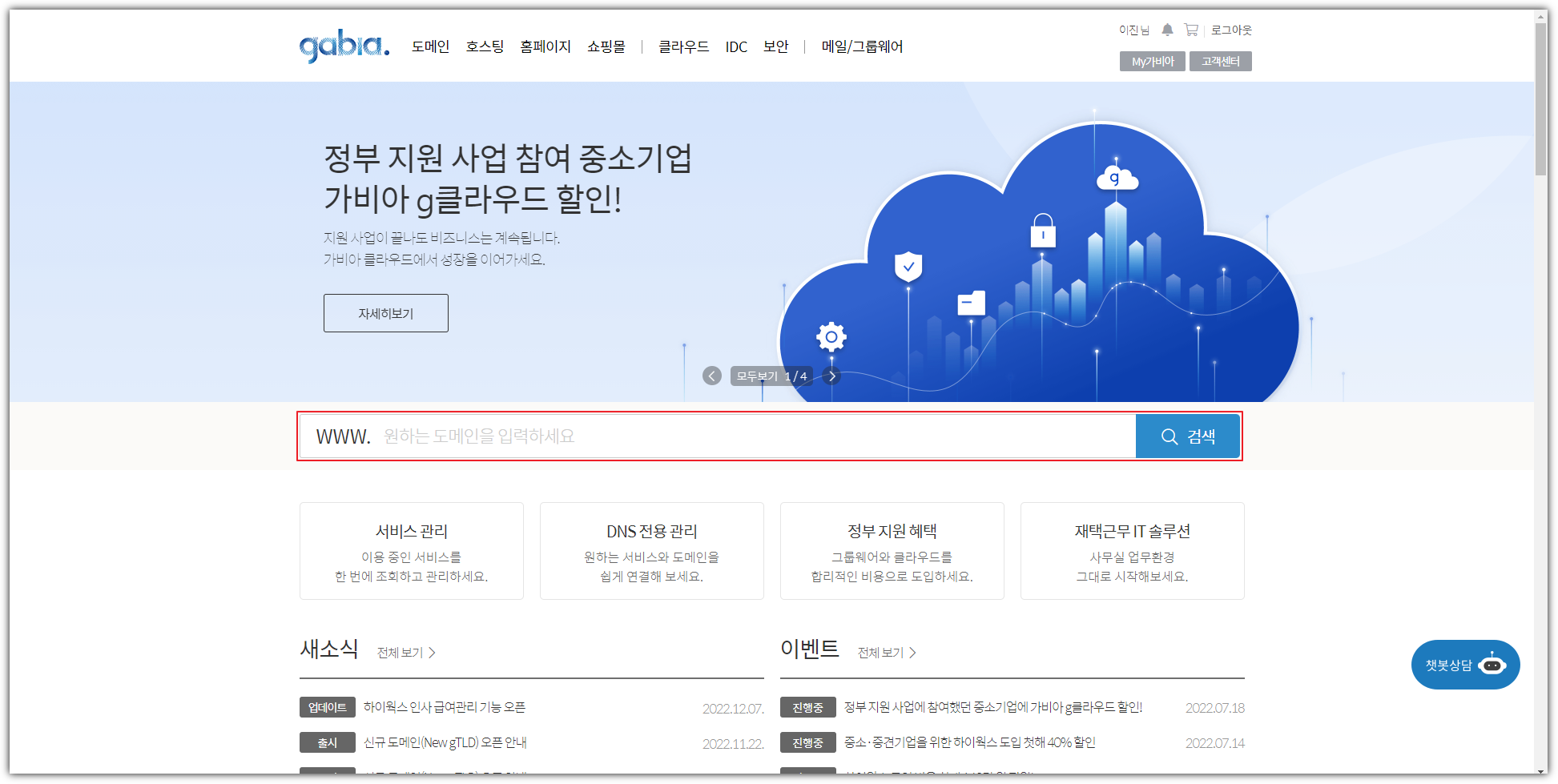
Task: Open the 보안 menu
Action: (775, 46)
